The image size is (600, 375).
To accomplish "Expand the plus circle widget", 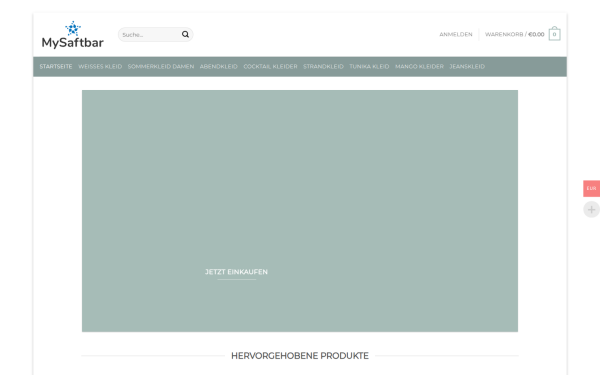I will 591,210.
